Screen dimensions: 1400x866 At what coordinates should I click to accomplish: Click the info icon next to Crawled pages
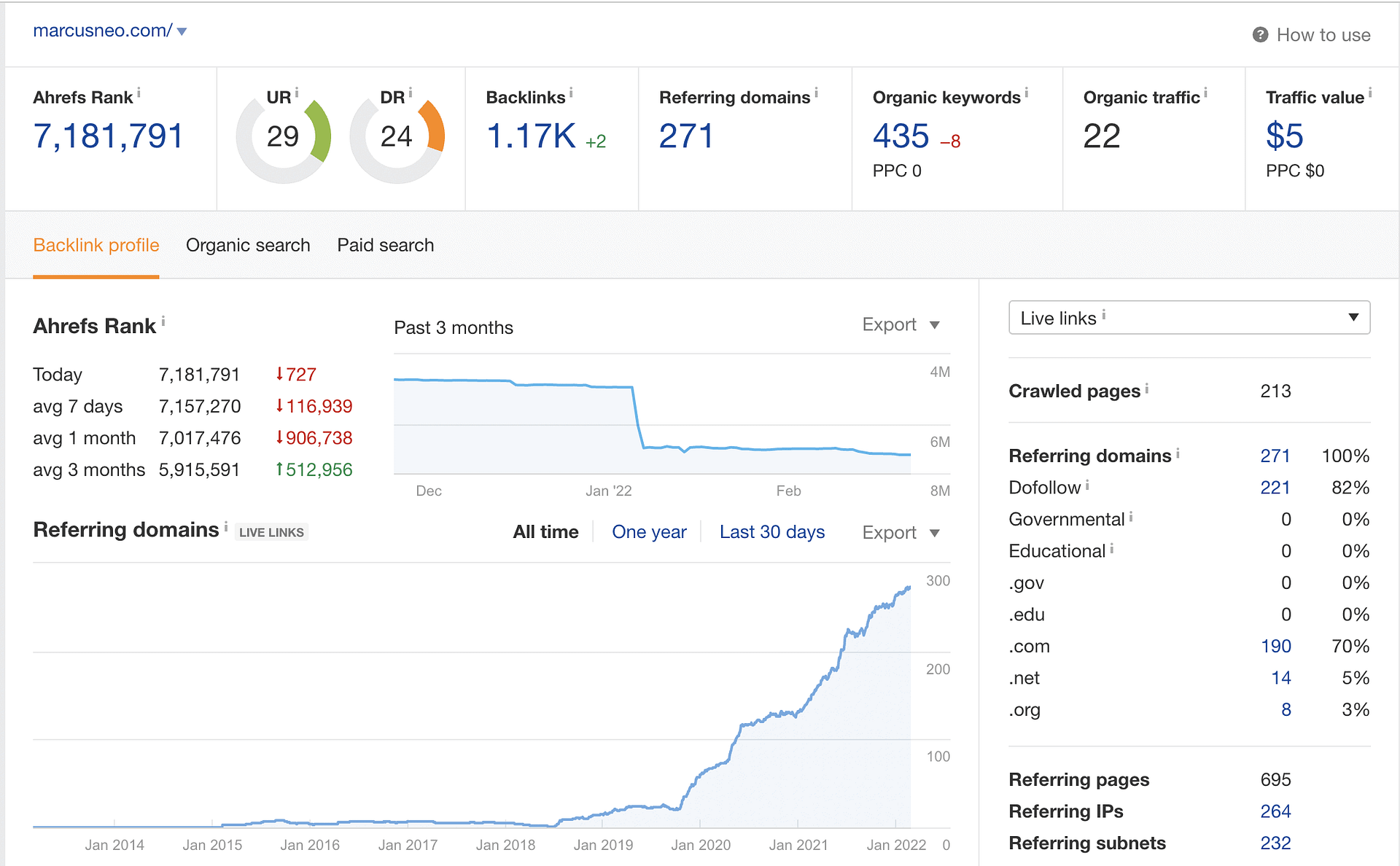point(1147,389)
